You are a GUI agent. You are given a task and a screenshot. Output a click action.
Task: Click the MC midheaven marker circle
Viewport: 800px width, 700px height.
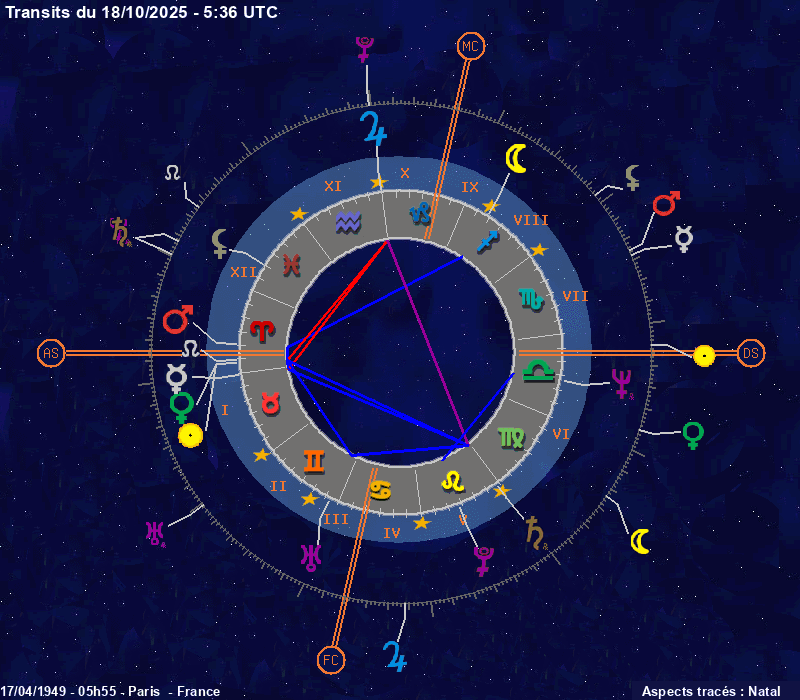pyautogui.click(x=470, y=46)
